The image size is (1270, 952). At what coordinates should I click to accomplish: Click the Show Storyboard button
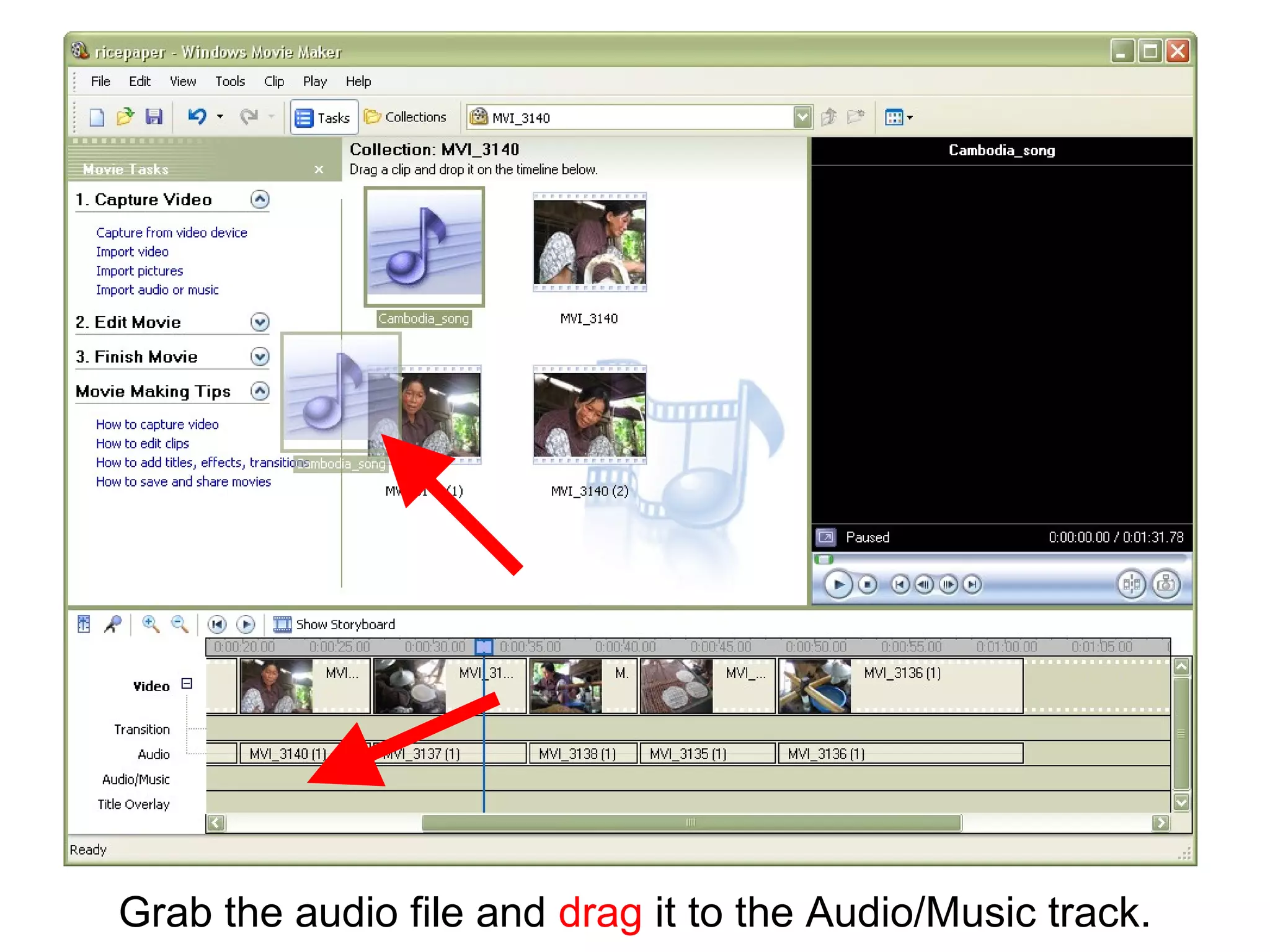pyautogui.click(x=334, y=624)
